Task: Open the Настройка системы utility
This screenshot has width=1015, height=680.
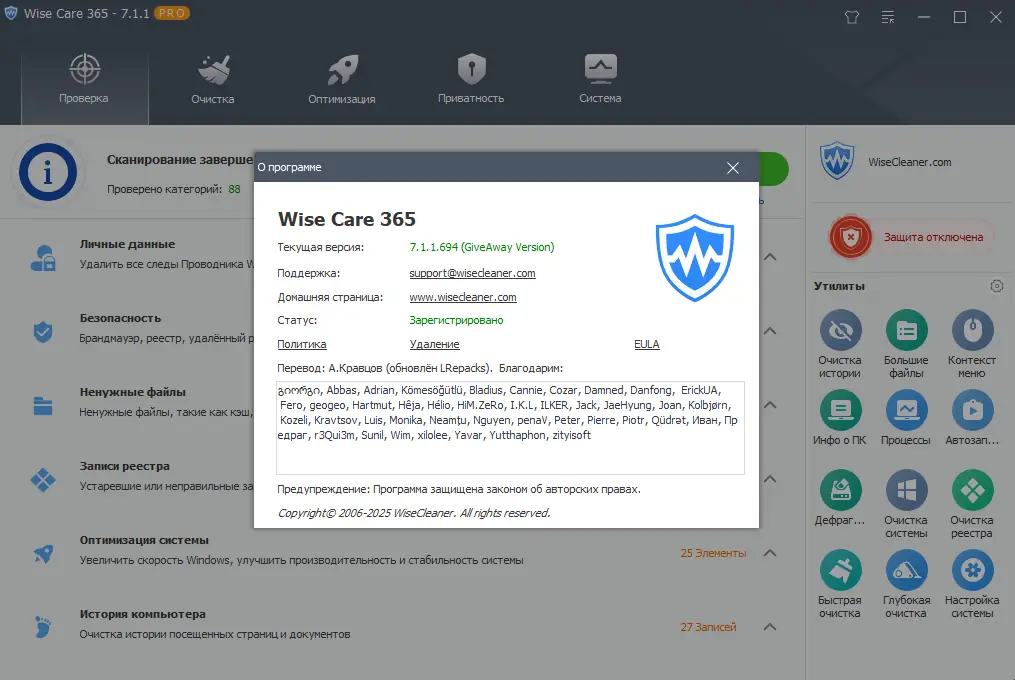Action: [972, 584]
